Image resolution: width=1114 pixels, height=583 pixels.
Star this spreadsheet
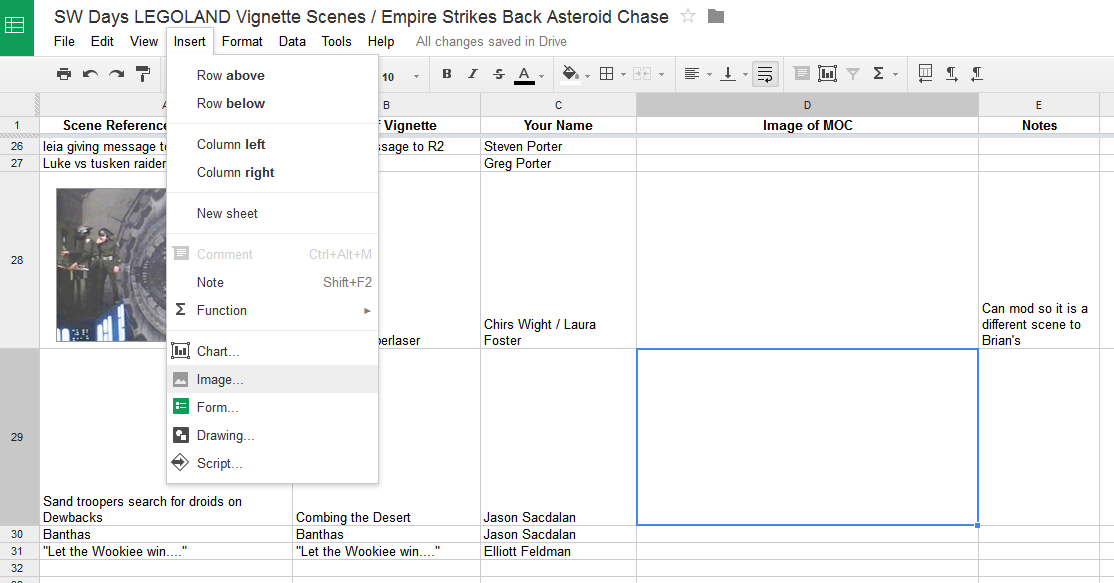688,16
